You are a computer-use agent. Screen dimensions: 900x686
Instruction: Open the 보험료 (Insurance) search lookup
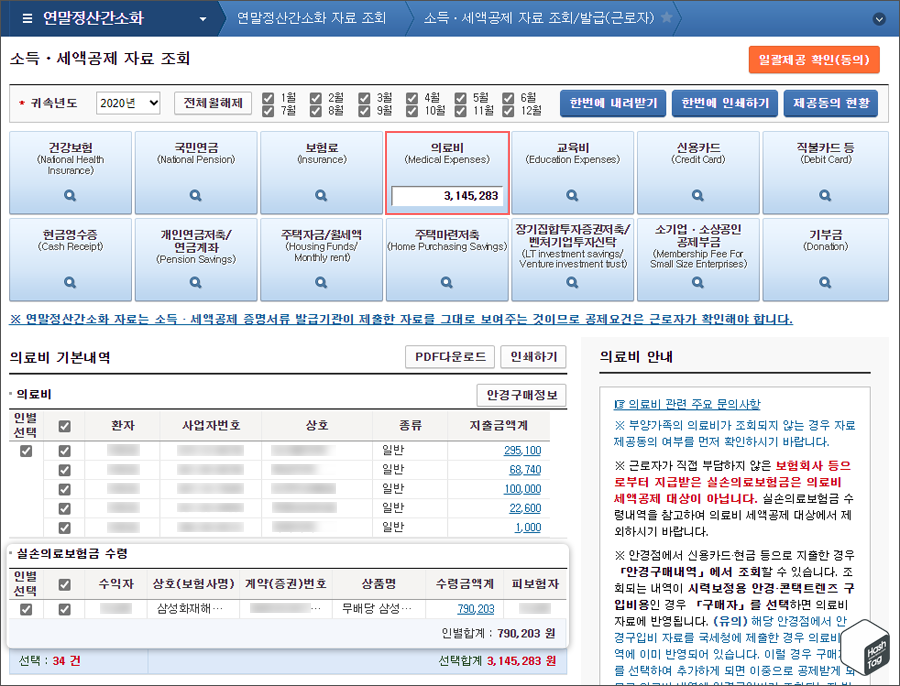click(321, 197)
